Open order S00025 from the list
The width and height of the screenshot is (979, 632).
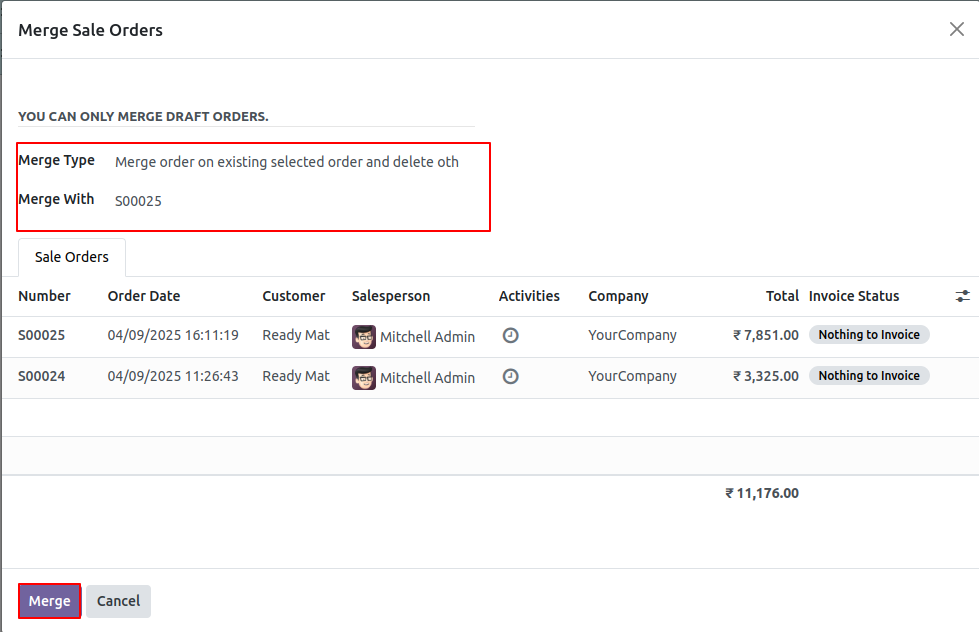(x=41, y=335)
